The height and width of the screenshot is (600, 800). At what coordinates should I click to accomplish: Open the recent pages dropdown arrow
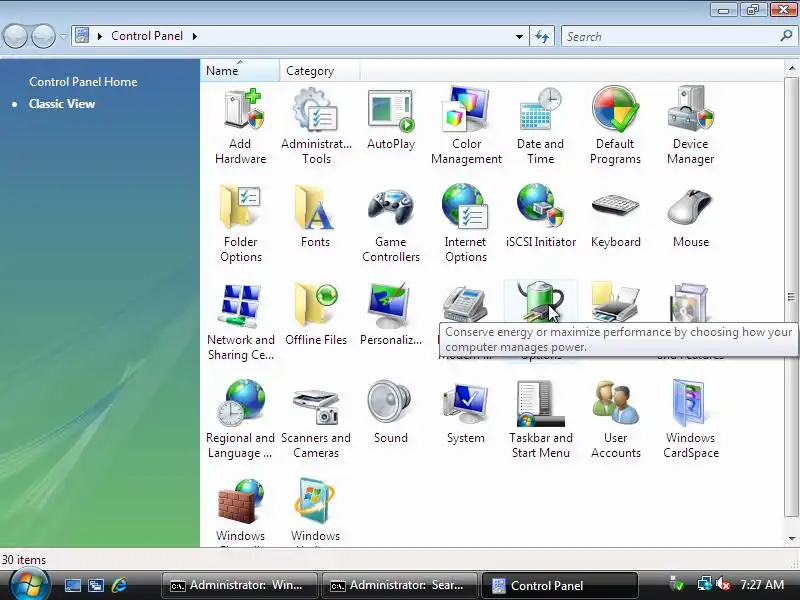63,36
